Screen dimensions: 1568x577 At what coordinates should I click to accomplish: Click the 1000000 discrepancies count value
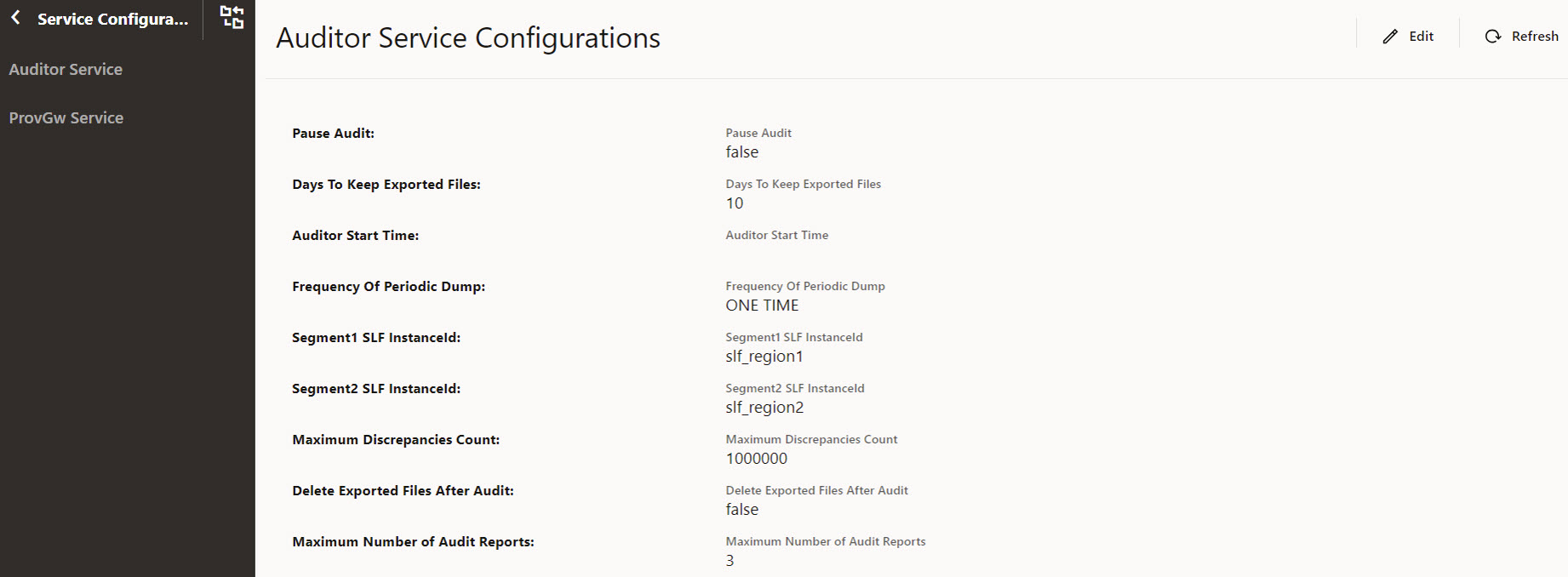coord(756,459)
